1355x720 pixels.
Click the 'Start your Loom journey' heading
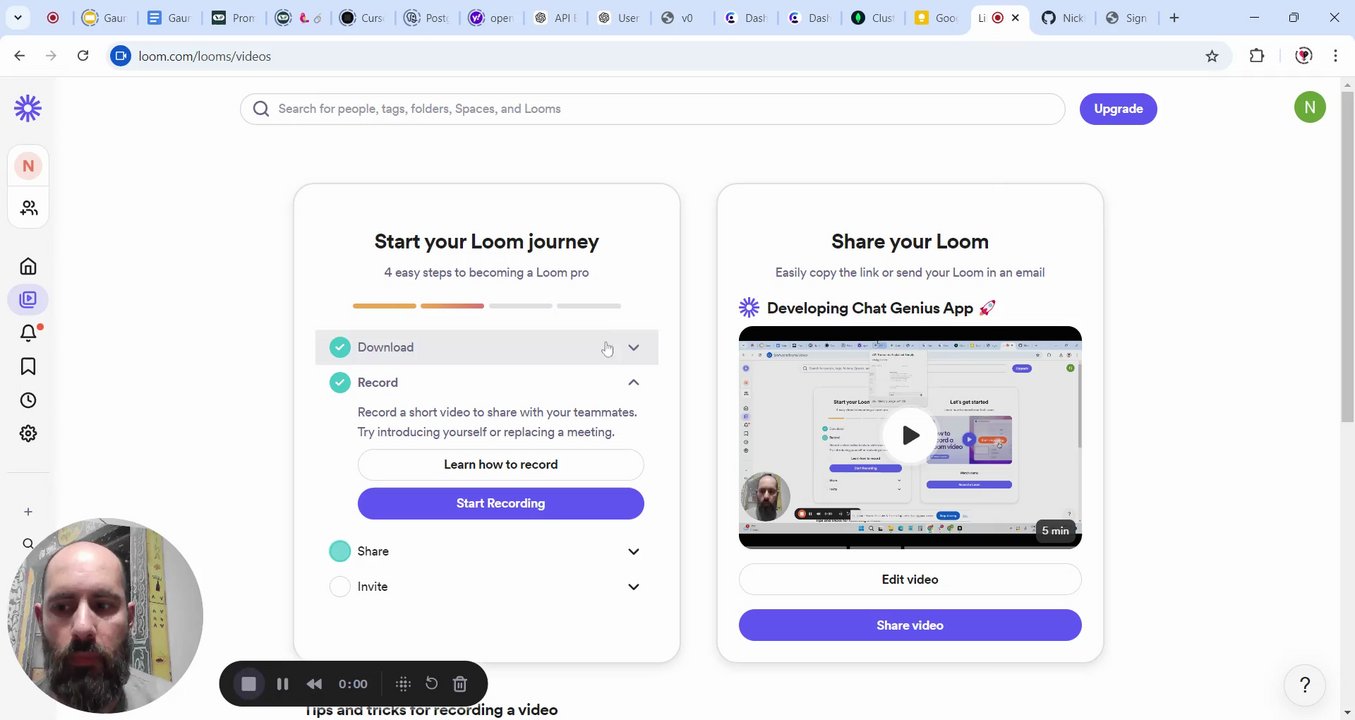pyautogui.click(x=487, y=241)
